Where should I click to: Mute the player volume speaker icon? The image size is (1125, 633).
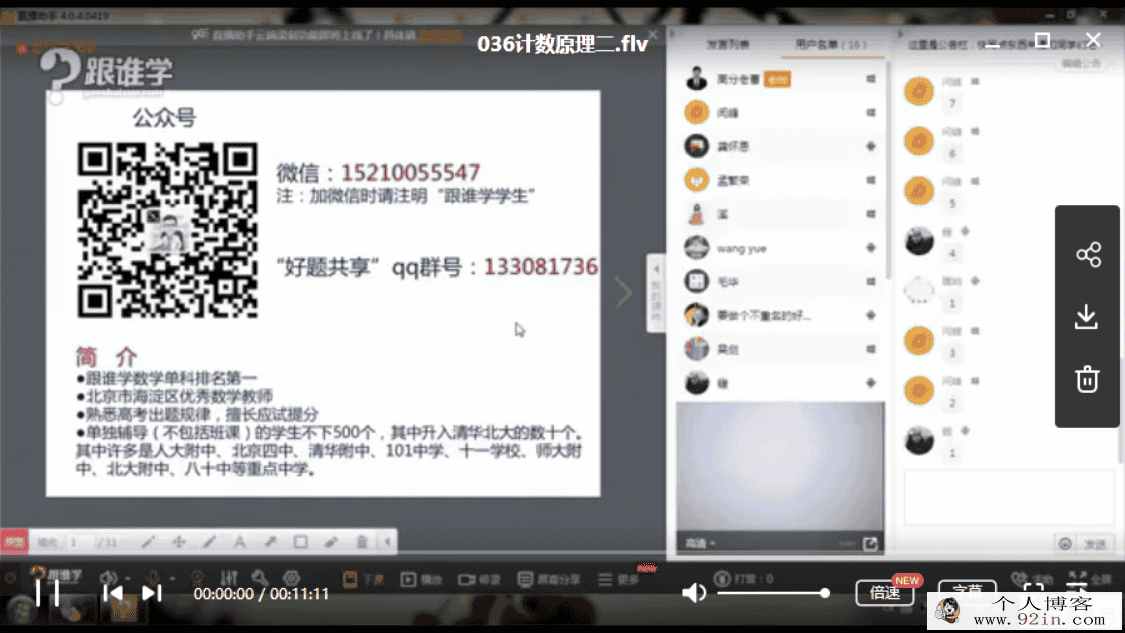tap(694, 593)
